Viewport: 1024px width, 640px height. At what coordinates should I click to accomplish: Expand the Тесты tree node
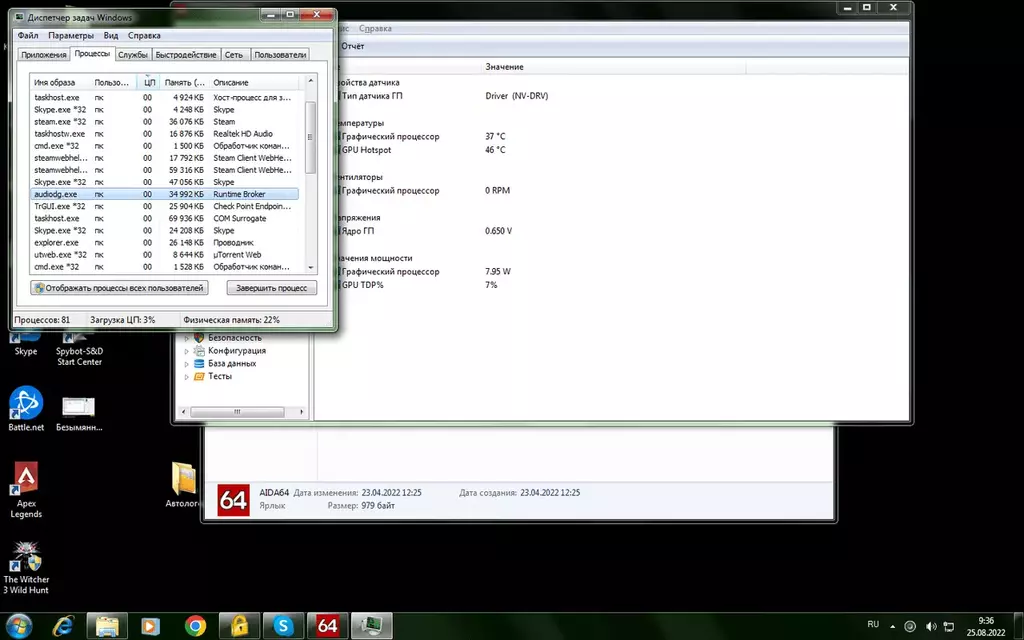pyautogui.click(x=186, y=377)
